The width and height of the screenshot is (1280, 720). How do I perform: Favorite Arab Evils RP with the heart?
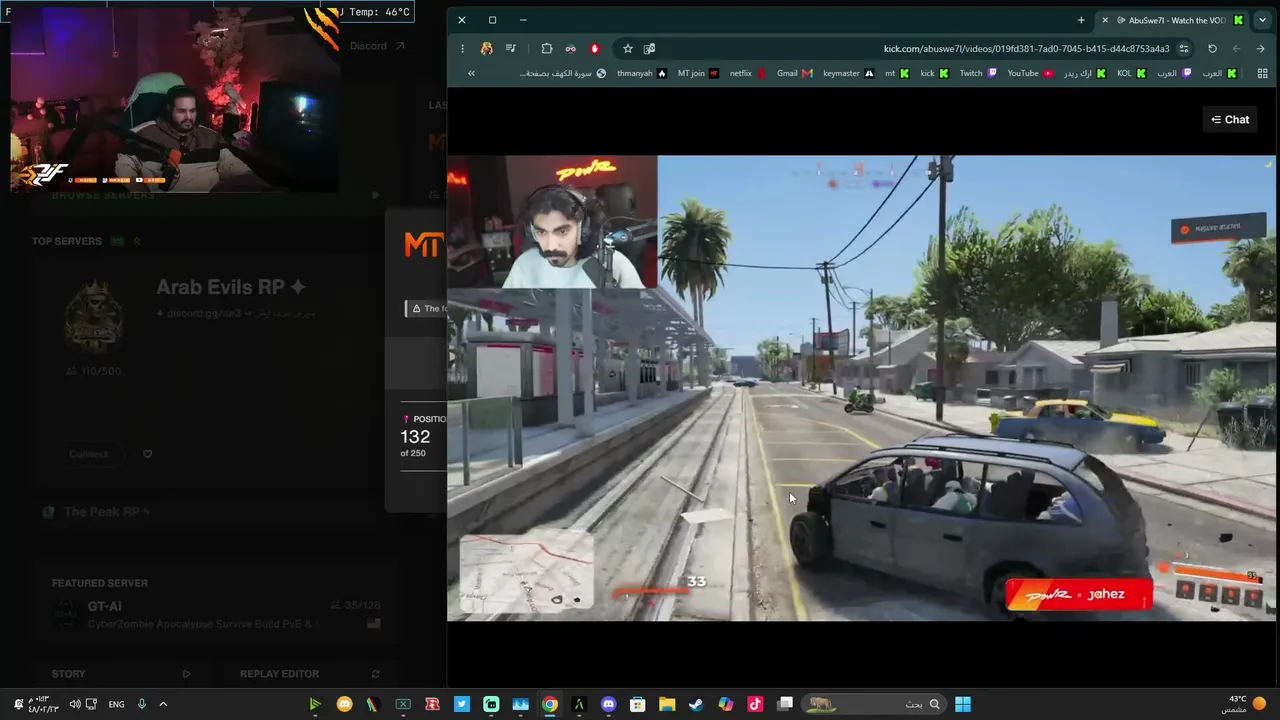(147, 454)
